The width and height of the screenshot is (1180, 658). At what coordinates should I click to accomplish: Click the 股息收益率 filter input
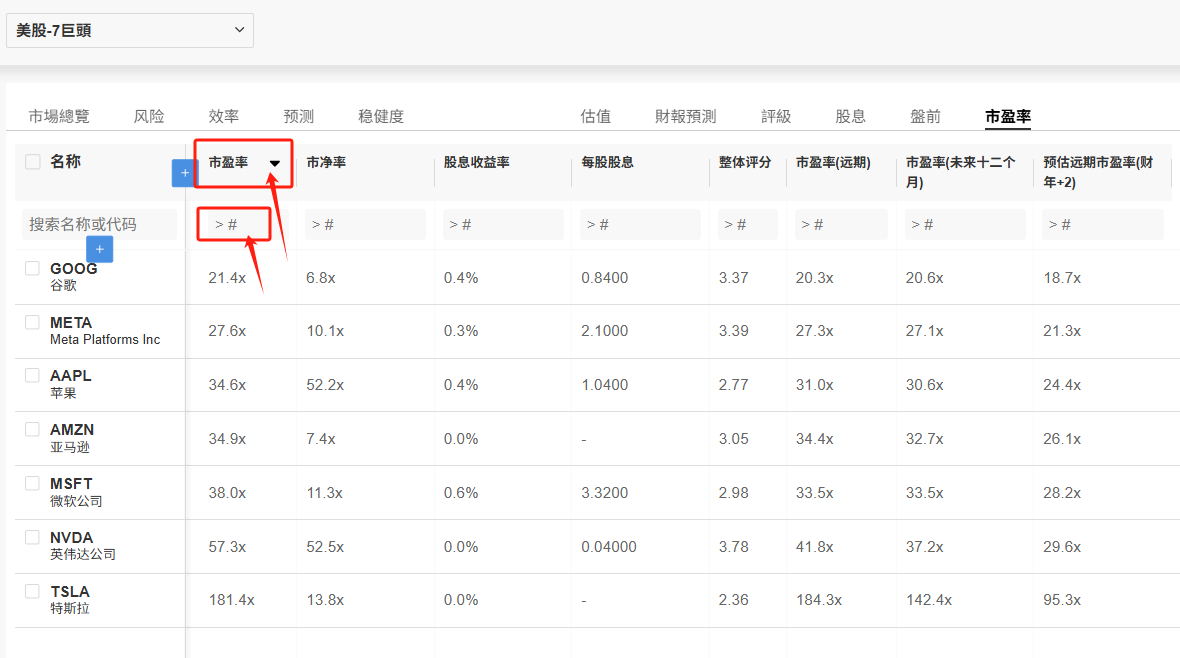(503, 224)
